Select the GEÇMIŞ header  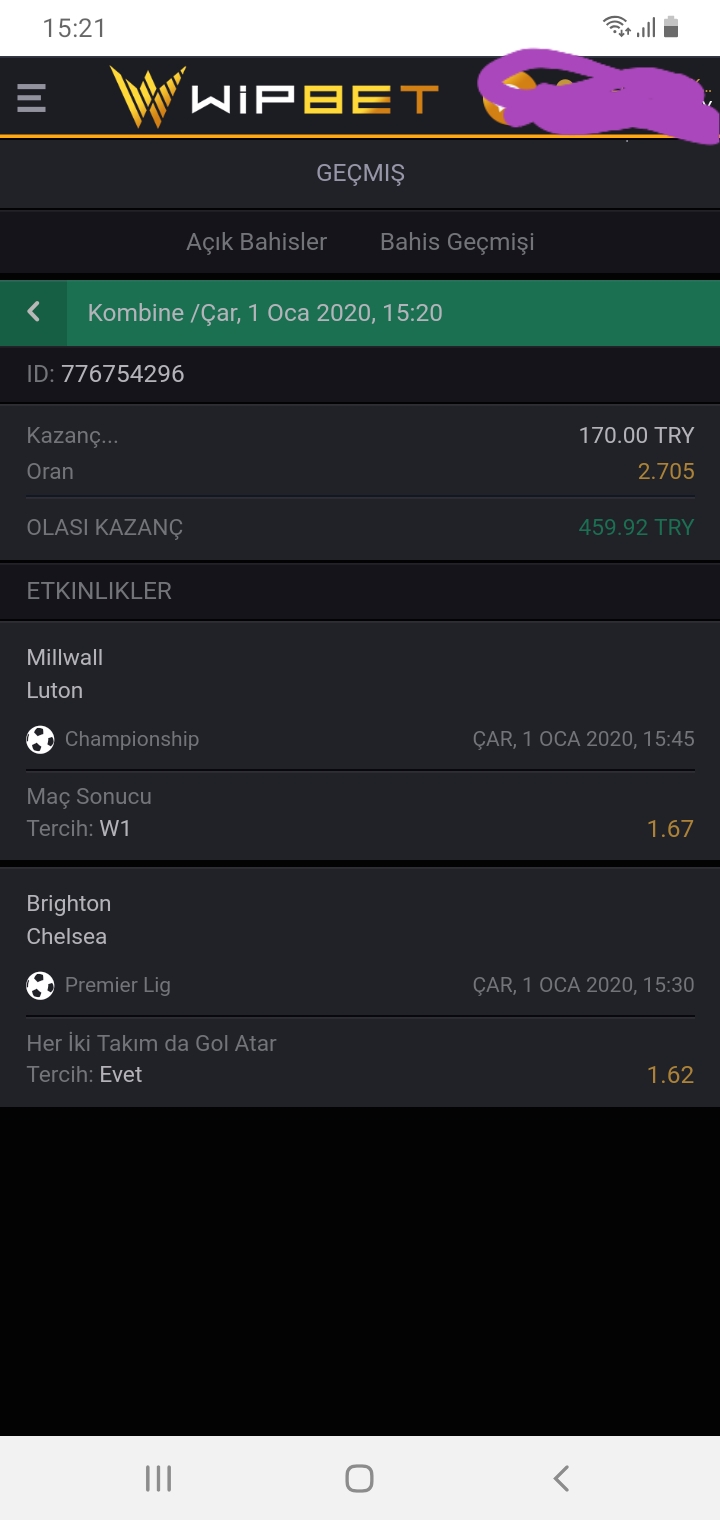(360, 173)
